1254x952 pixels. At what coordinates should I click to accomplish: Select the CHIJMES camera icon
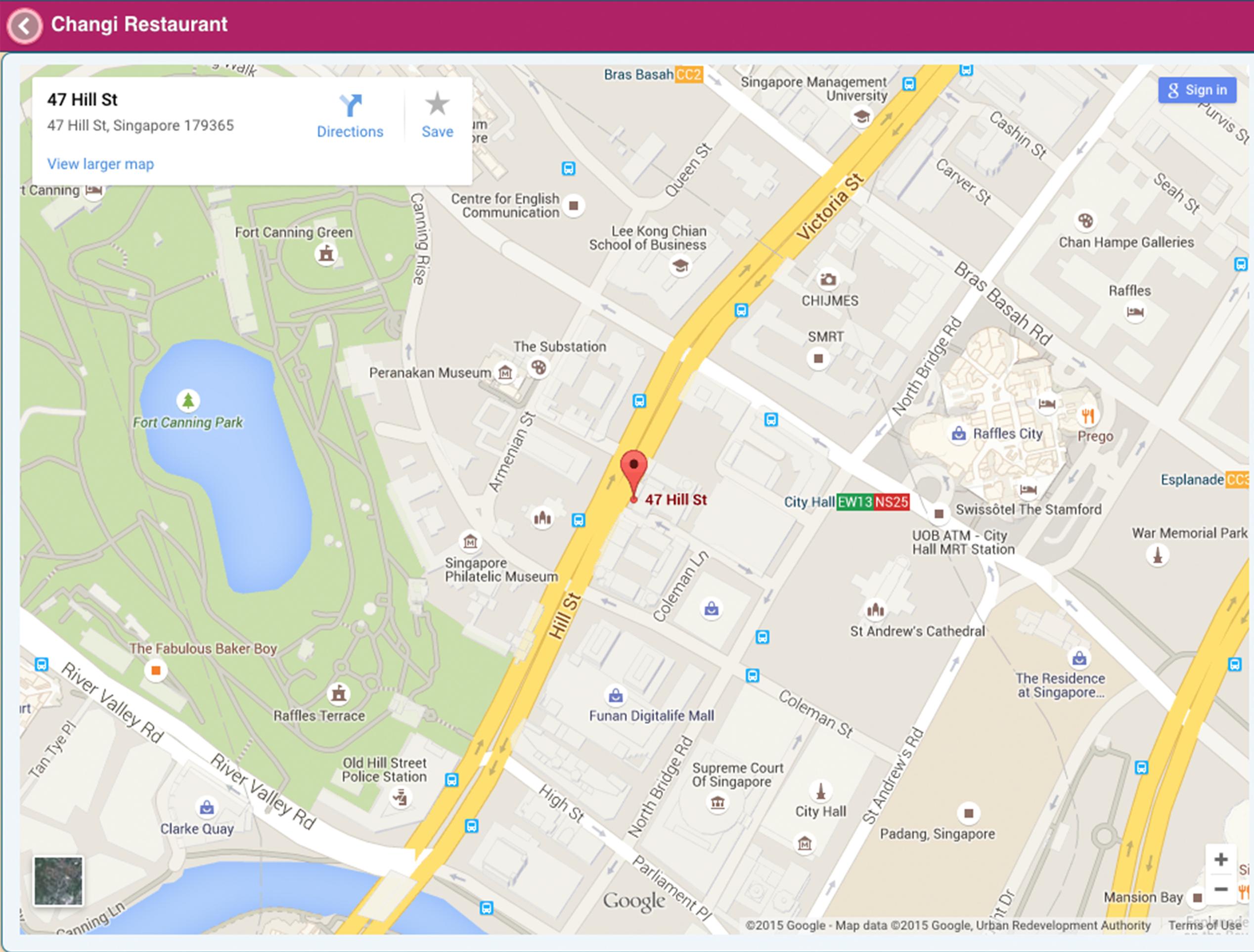coord(828,279)
